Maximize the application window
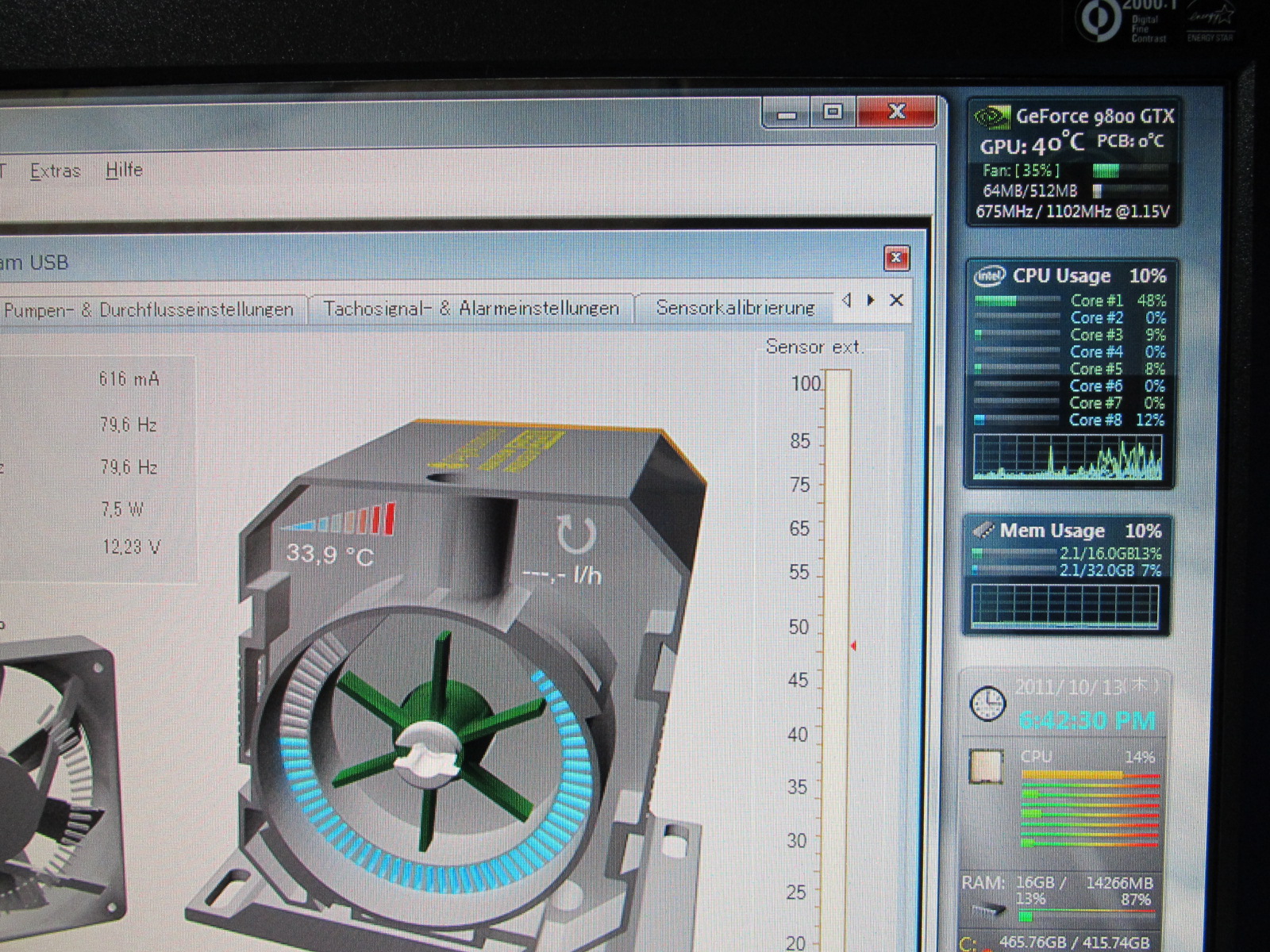This screenshot has height=952, width=1270. point(832,112)
